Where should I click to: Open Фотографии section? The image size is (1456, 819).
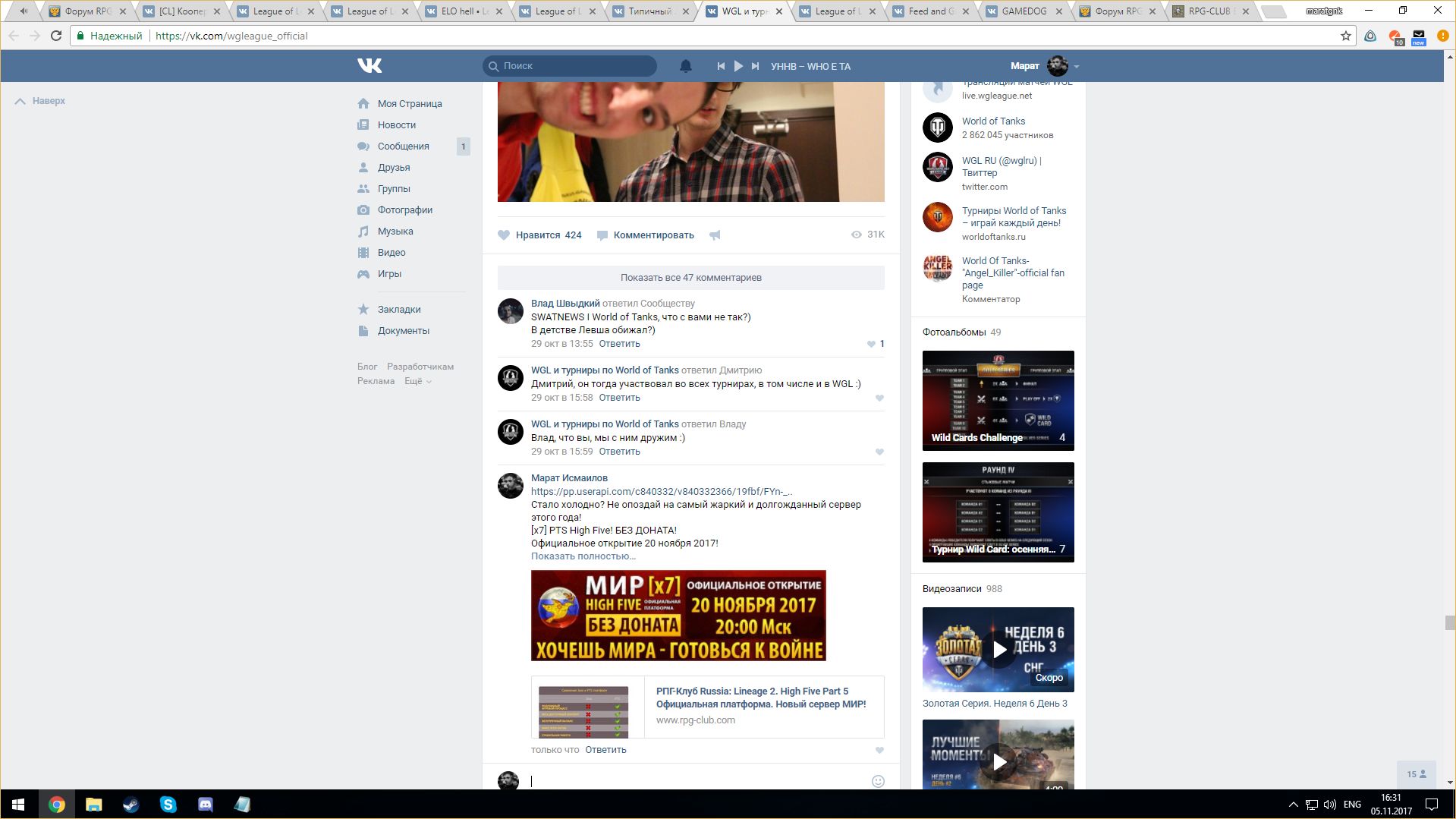(x=405, y=210)
